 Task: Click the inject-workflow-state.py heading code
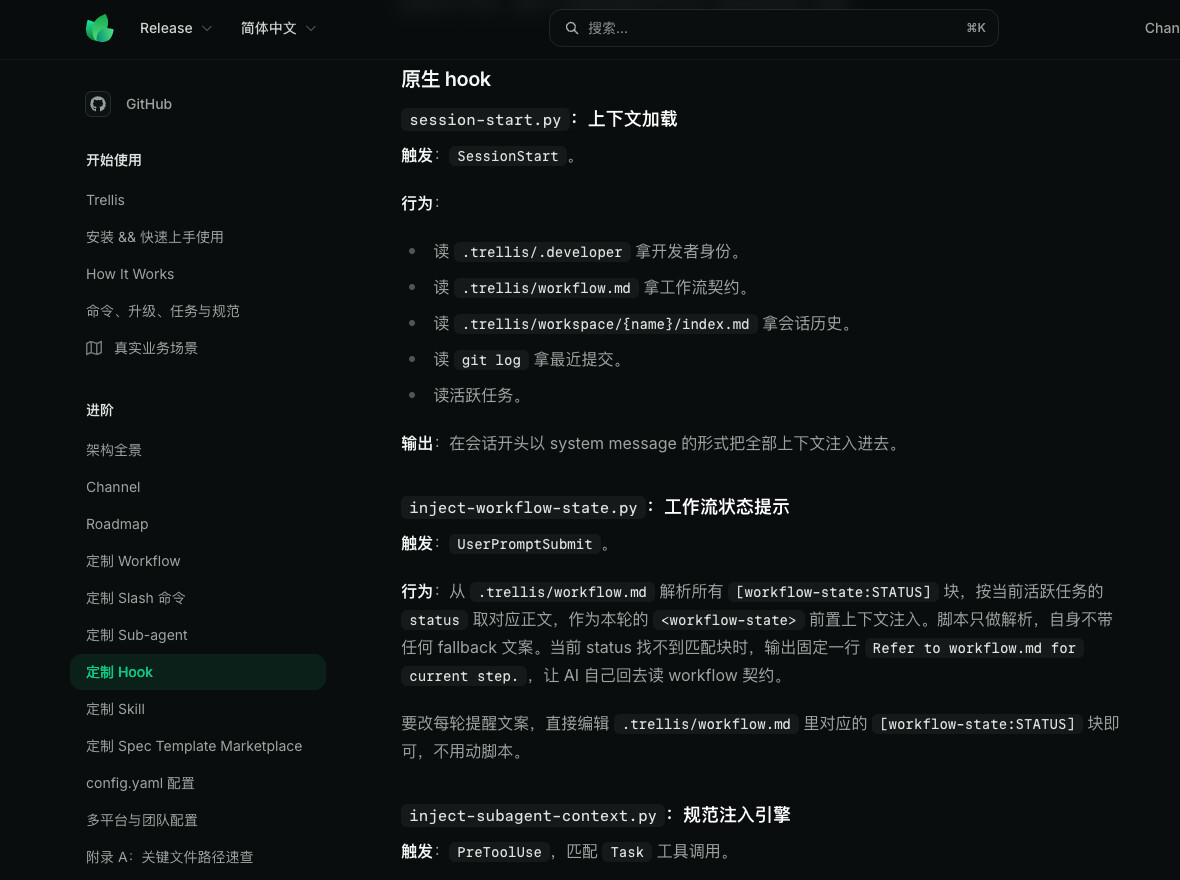pos(523,507)
